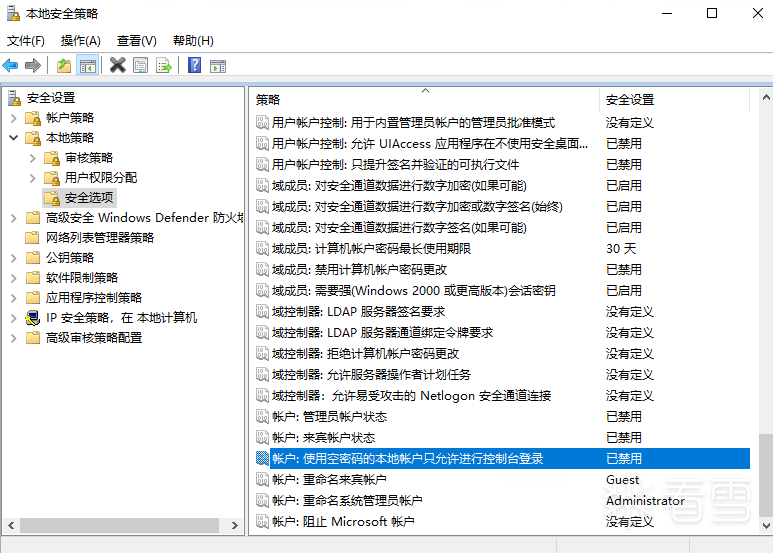Click the 用户权限分配 folder icon
Screen dimensions: 773x553
pos(52,178)
